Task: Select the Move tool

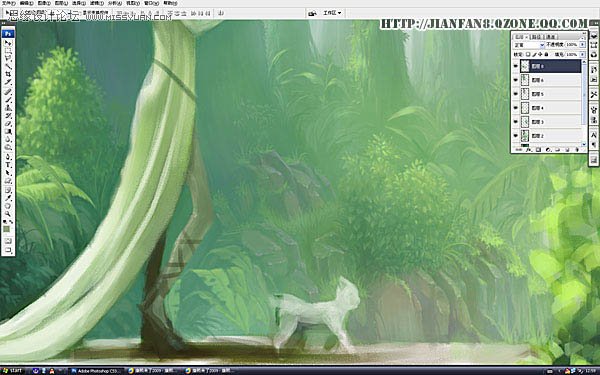Action: tap(8, 43)
